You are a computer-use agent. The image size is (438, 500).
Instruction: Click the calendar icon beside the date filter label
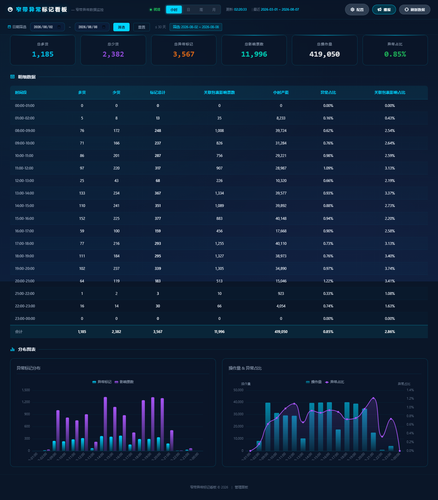coord(9,27)
